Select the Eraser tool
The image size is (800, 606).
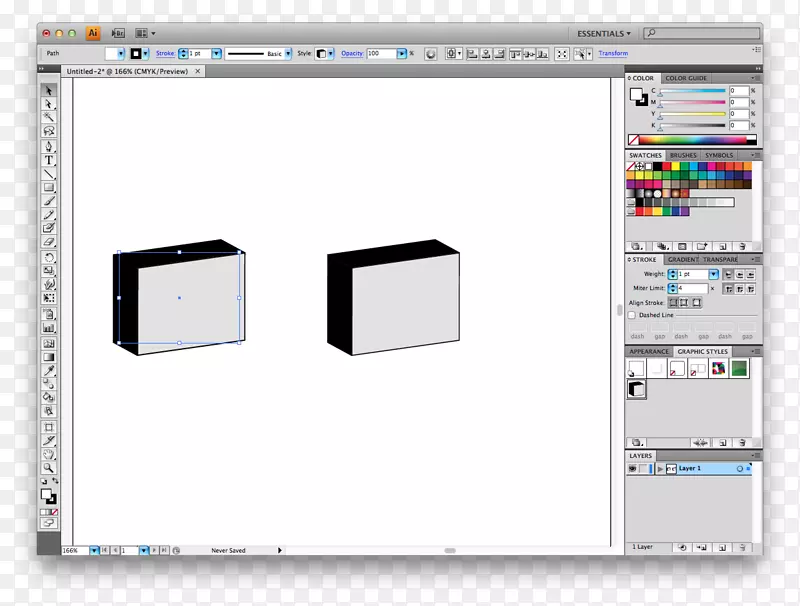49,242
